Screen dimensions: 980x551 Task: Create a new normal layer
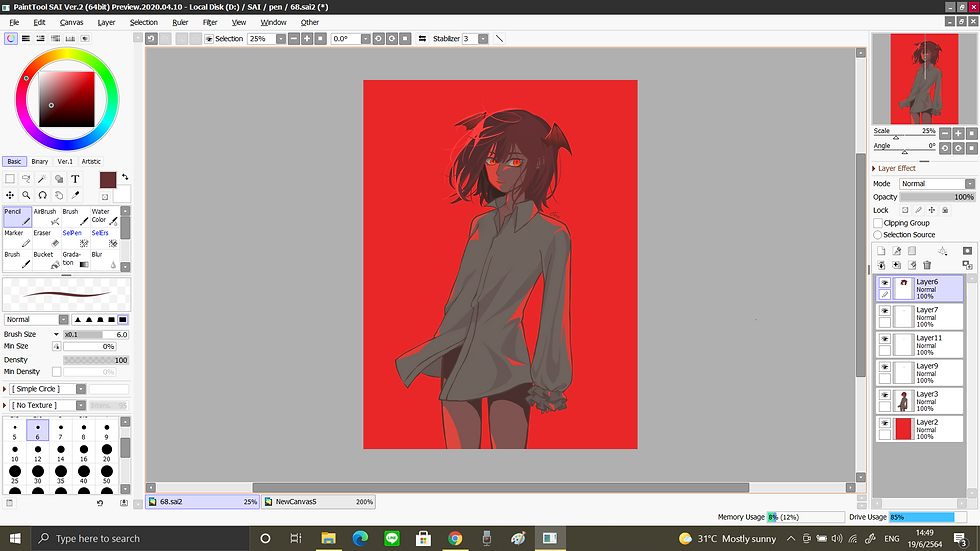(x=881, y=251)
